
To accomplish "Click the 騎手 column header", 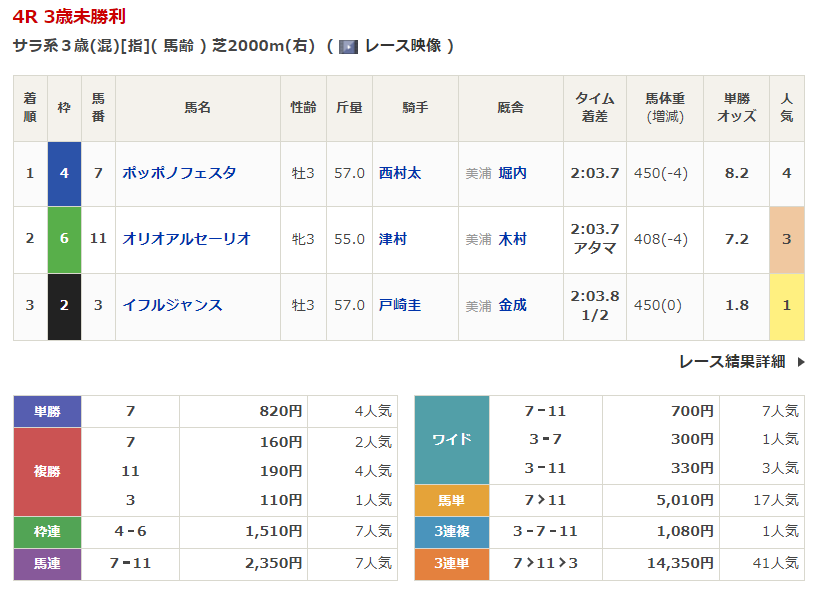I will 415,108.
